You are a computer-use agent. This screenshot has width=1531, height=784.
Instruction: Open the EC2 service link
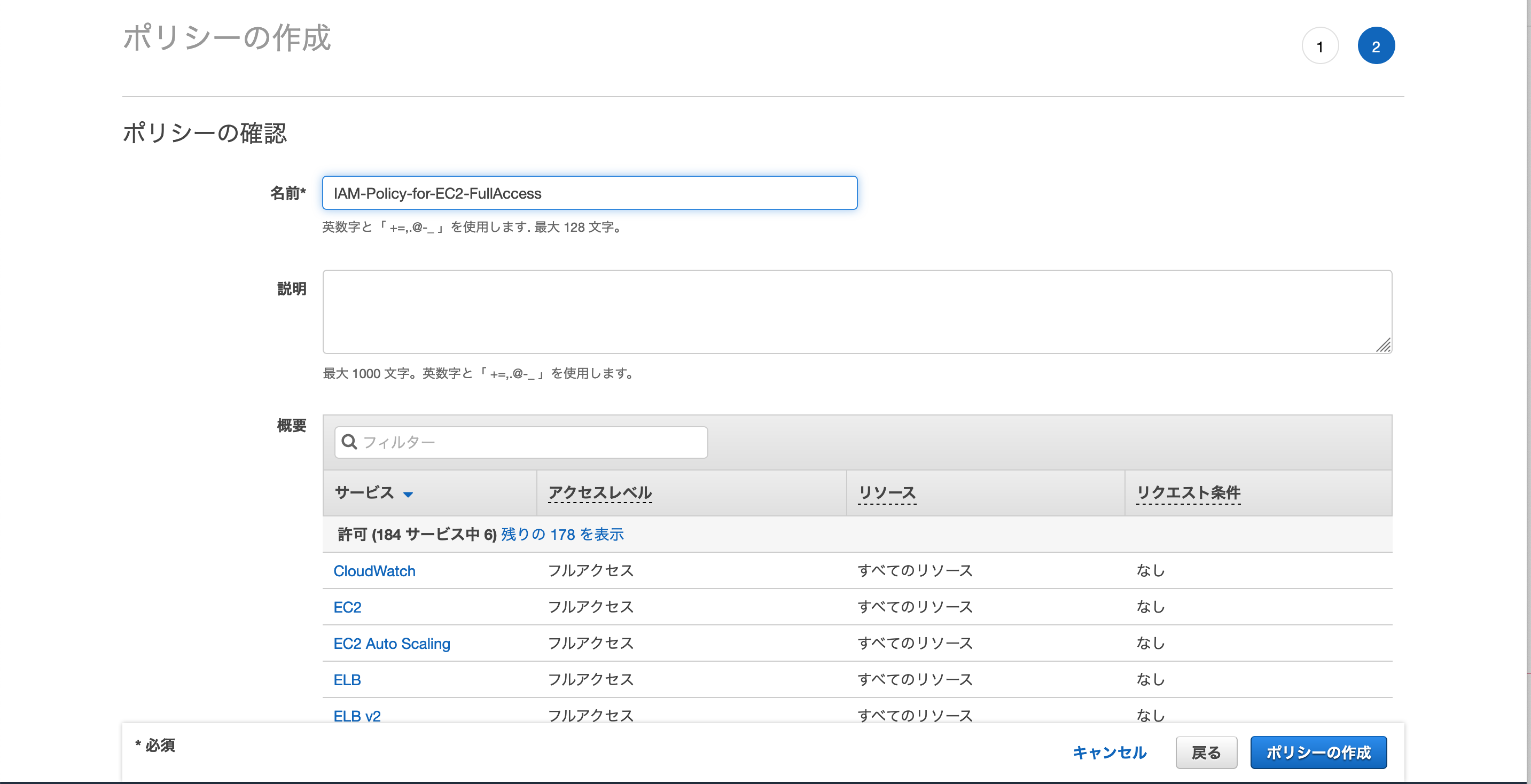pos(347,607)
